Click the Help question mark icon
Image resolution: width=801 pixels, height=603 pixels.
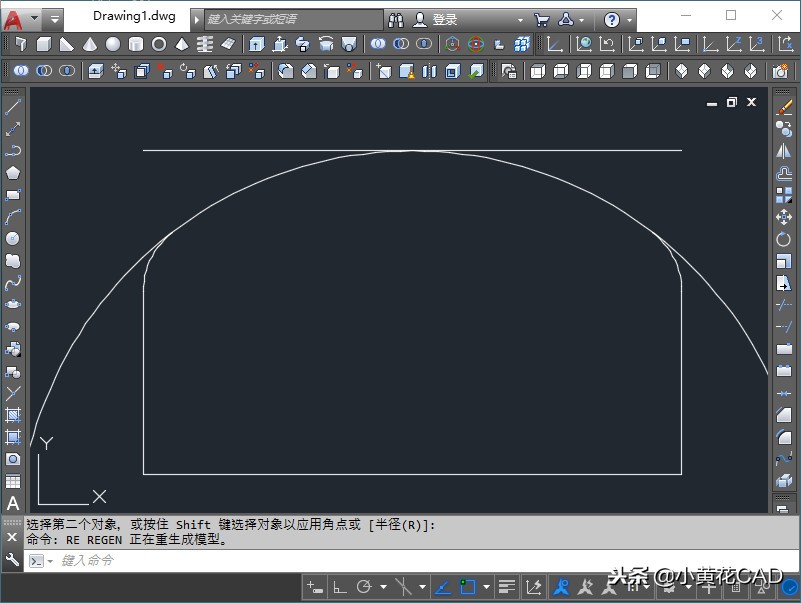(612, 19)
